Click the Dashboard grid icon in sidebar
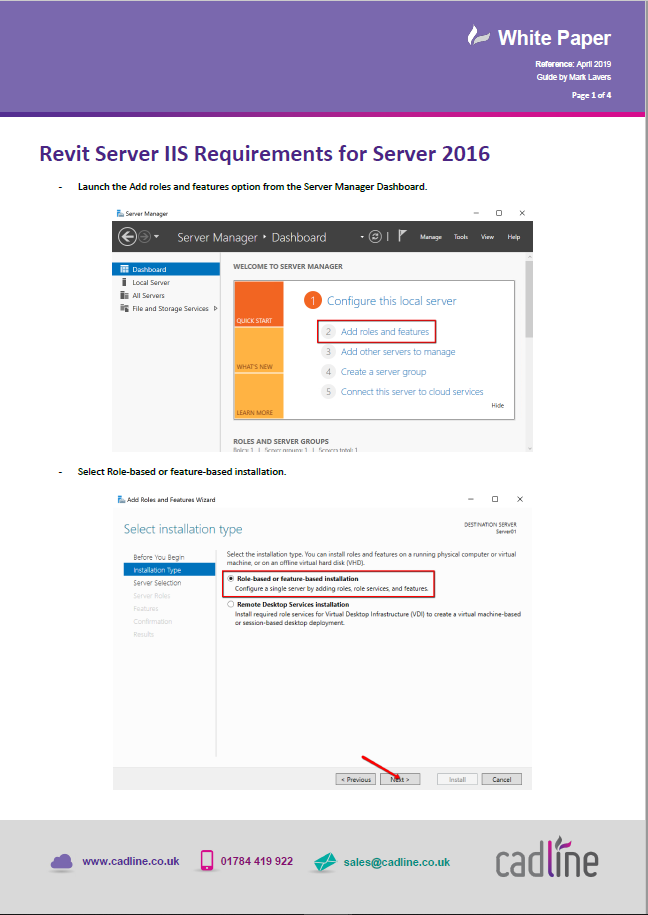The height and width of the screenshot is (915, 648). tap(124, 269)
